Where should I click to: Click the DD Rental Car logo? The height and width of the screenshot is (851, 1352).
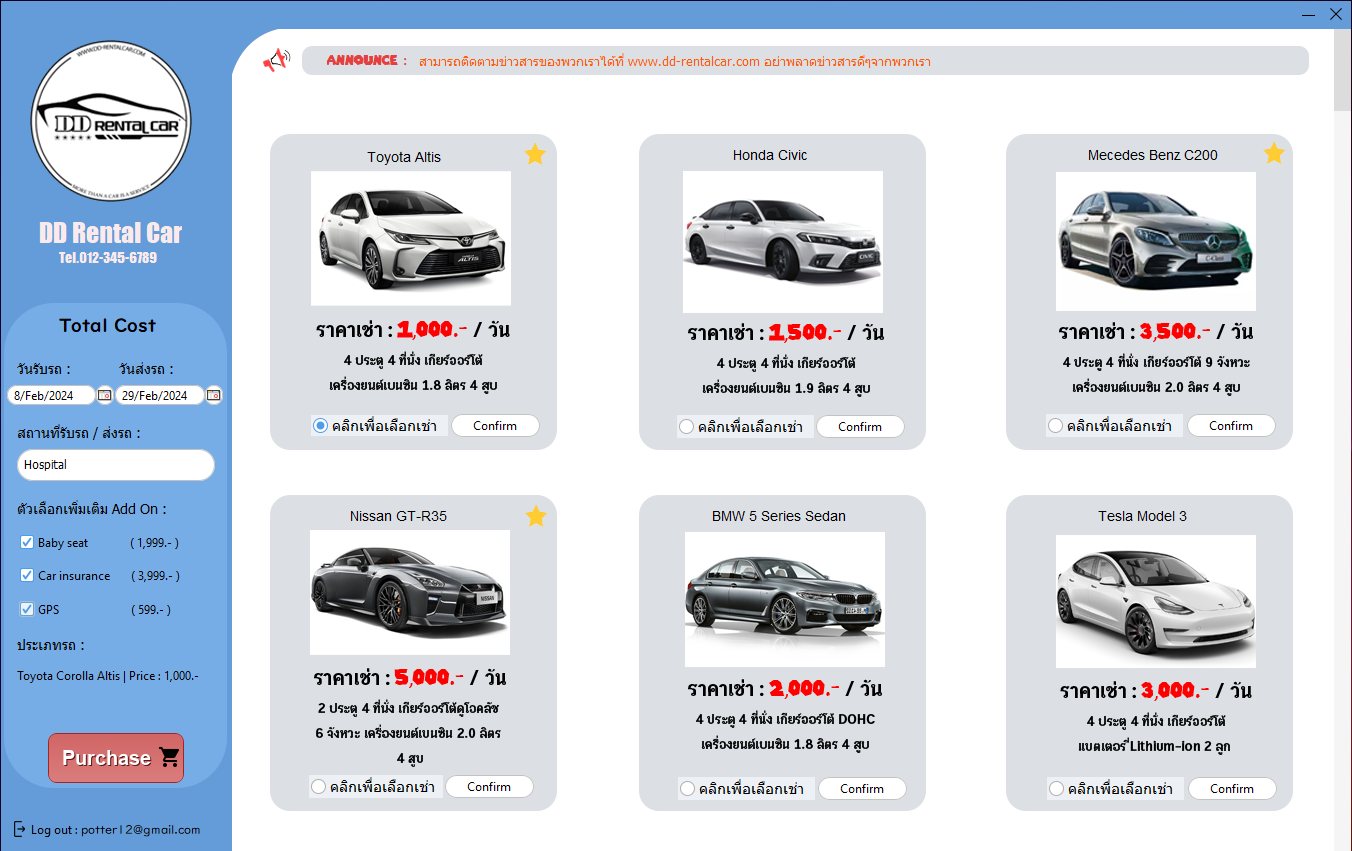110,122
